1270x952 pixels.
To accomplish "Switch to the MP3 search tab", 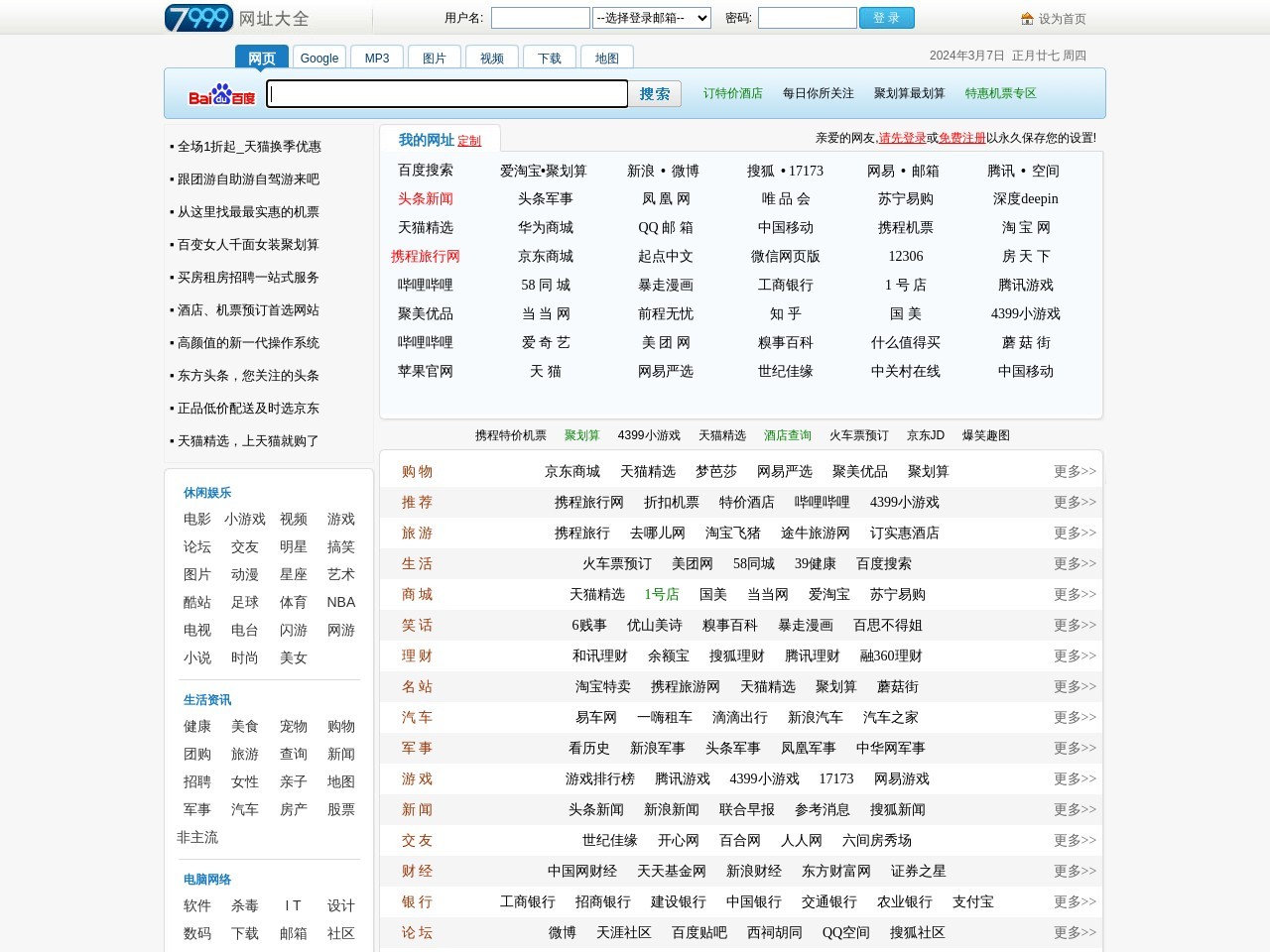I will (377, 59).
